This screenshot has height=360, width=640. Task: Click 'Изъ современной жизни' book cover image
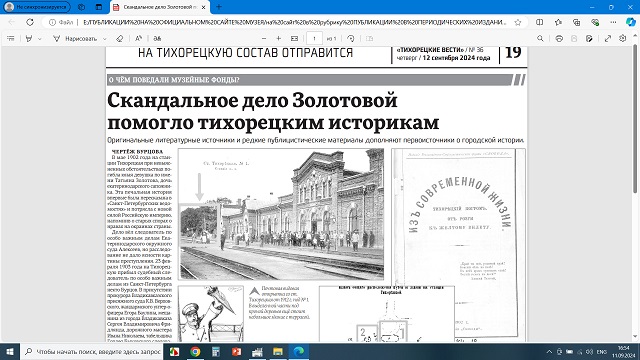458,244
